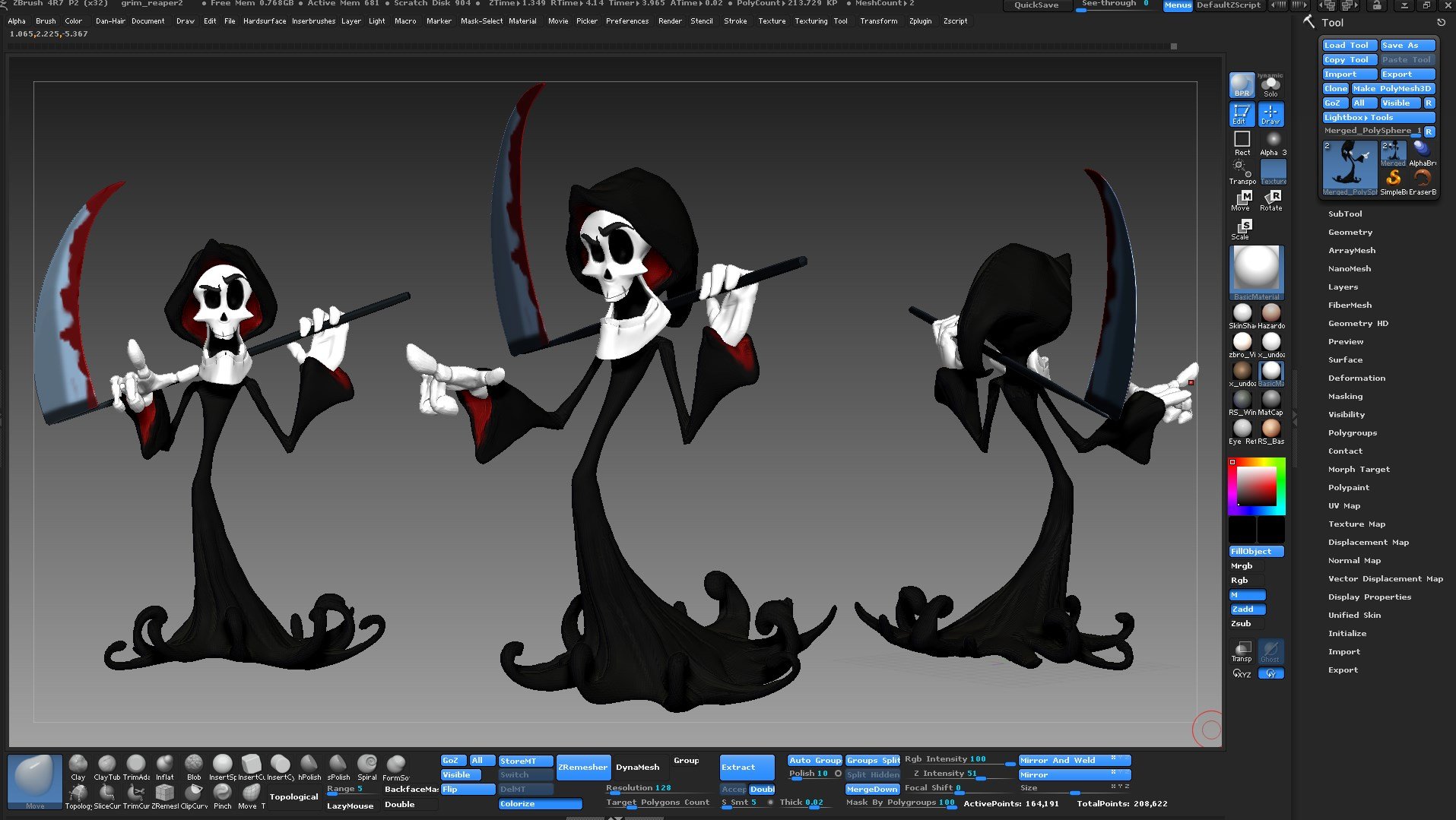This screenshot has width=1456, height=820.
Task: Toggle Rgb channel
Action: (1247, 580)
